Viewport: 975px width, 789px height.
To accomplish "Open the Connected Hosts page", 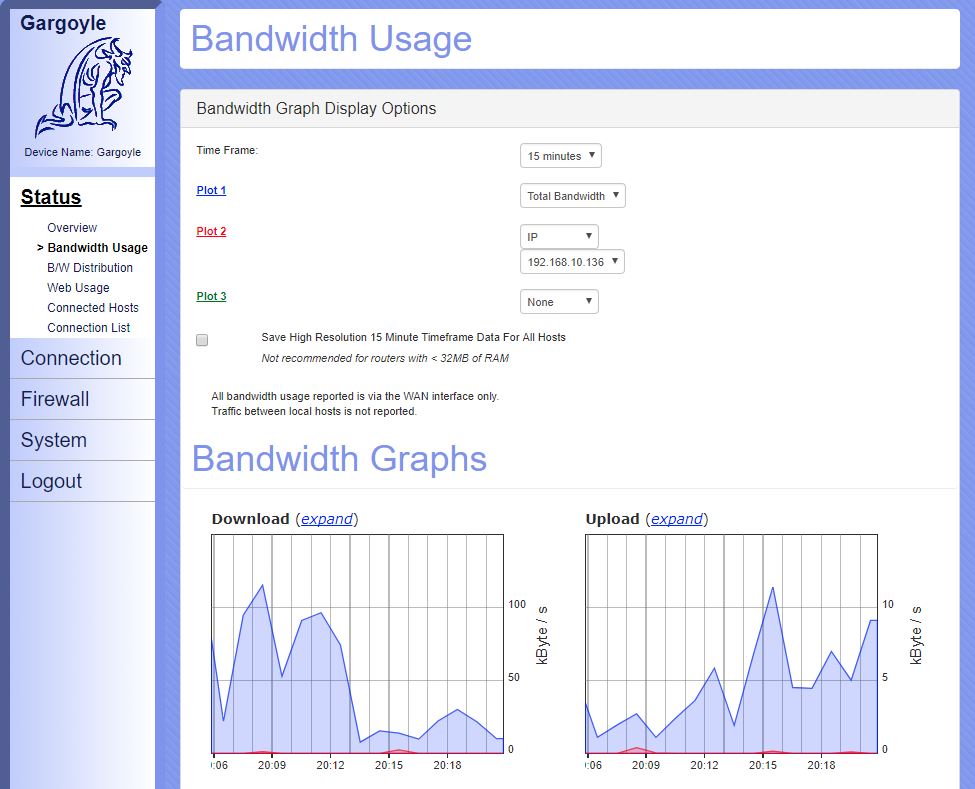I will pos(93,308).
